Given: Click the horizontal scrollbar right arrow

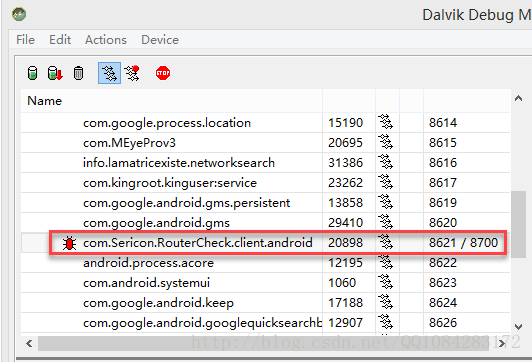Looking at the screenshot, I should click(501, 343).
